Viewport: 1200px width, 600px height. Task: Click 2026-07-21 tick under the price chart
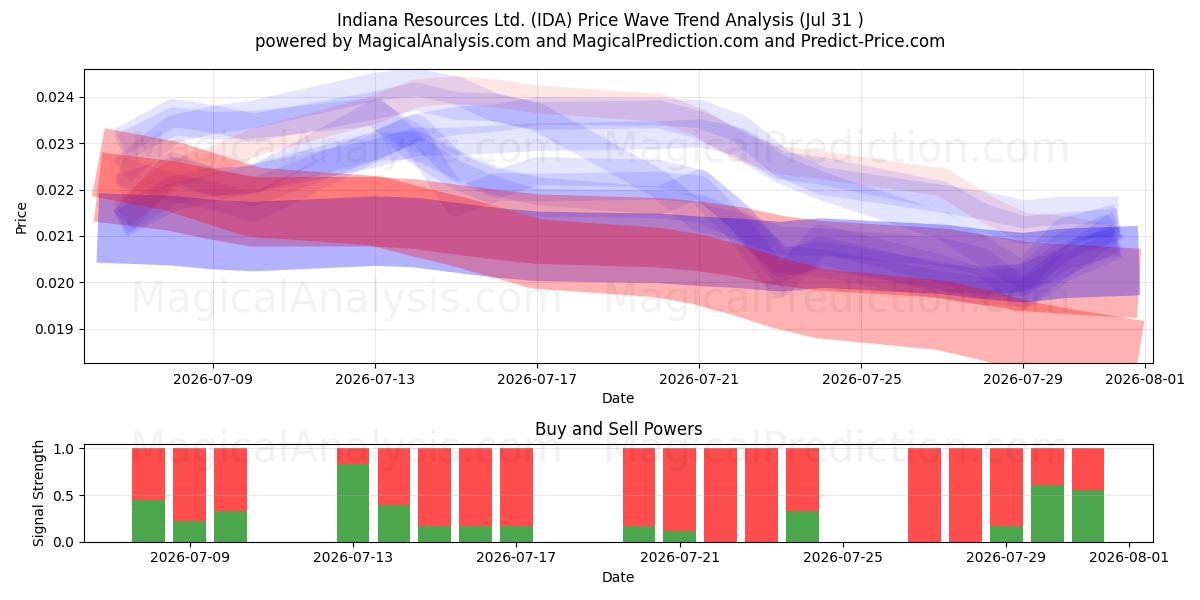[x=699, y=379]
